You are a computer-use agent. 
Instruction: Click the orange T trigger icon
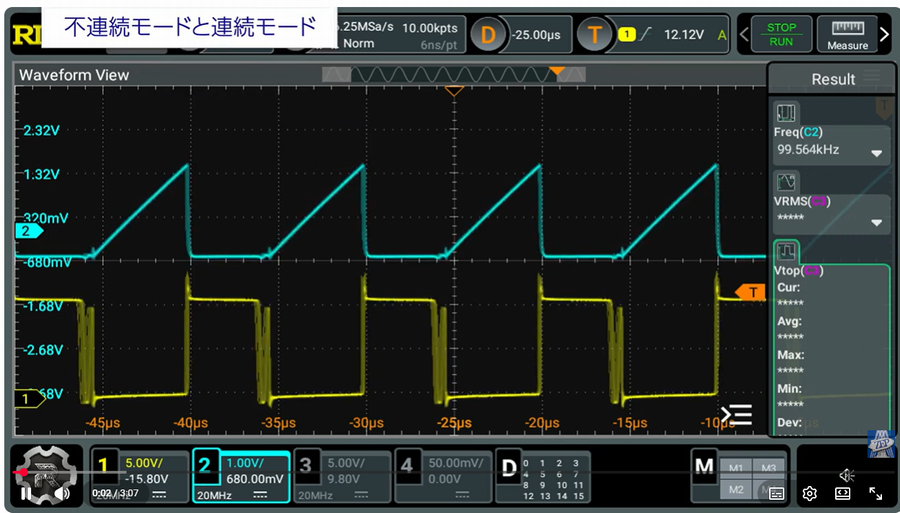(594, 35)
